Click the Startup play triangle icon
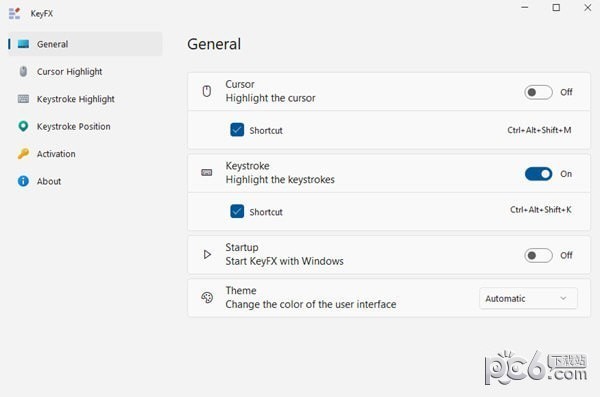This screenshot has width=600, height=397. click(207, 255)
